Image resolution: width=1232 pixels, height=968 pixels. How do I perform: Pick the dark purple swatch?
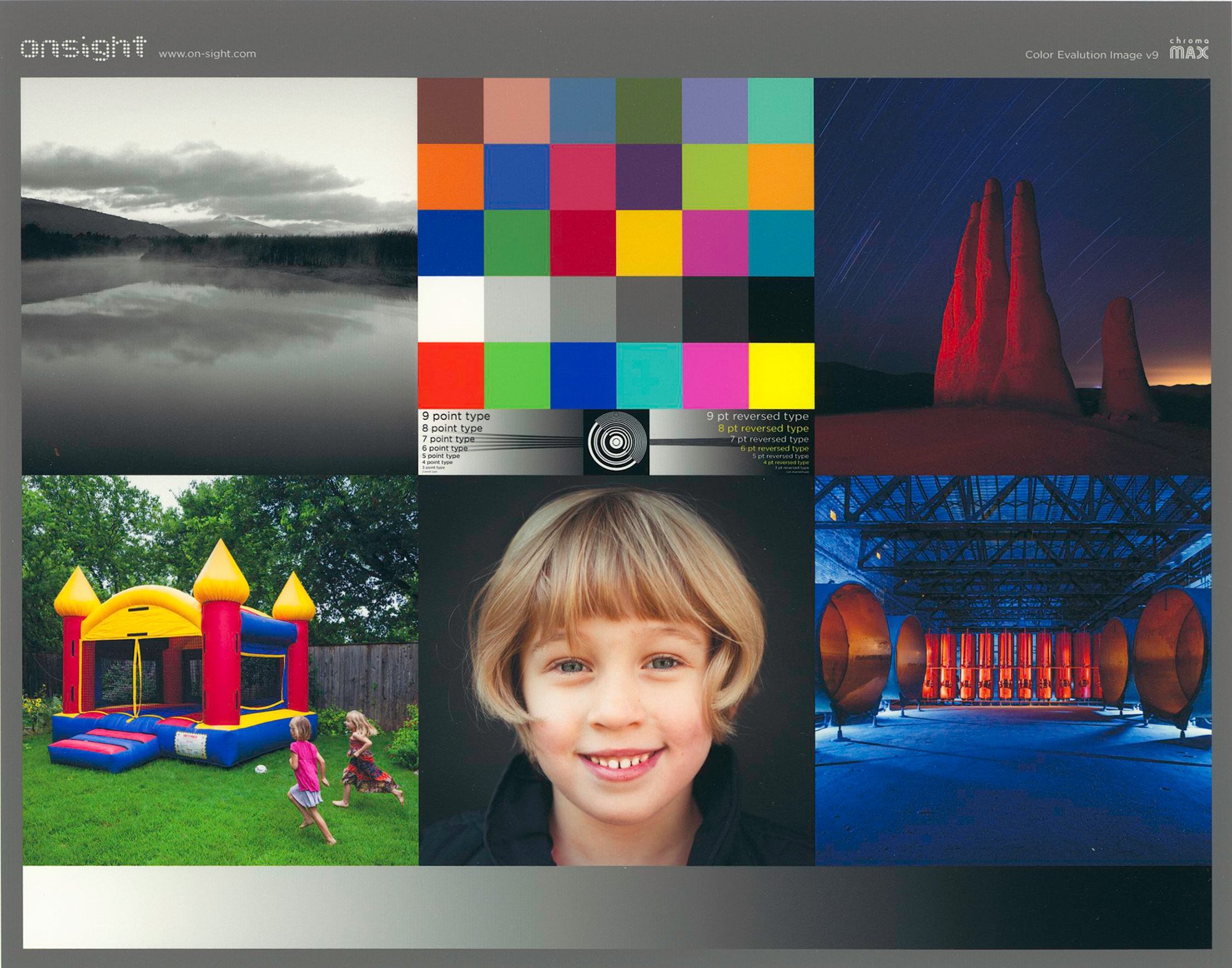tap(648, 177)
